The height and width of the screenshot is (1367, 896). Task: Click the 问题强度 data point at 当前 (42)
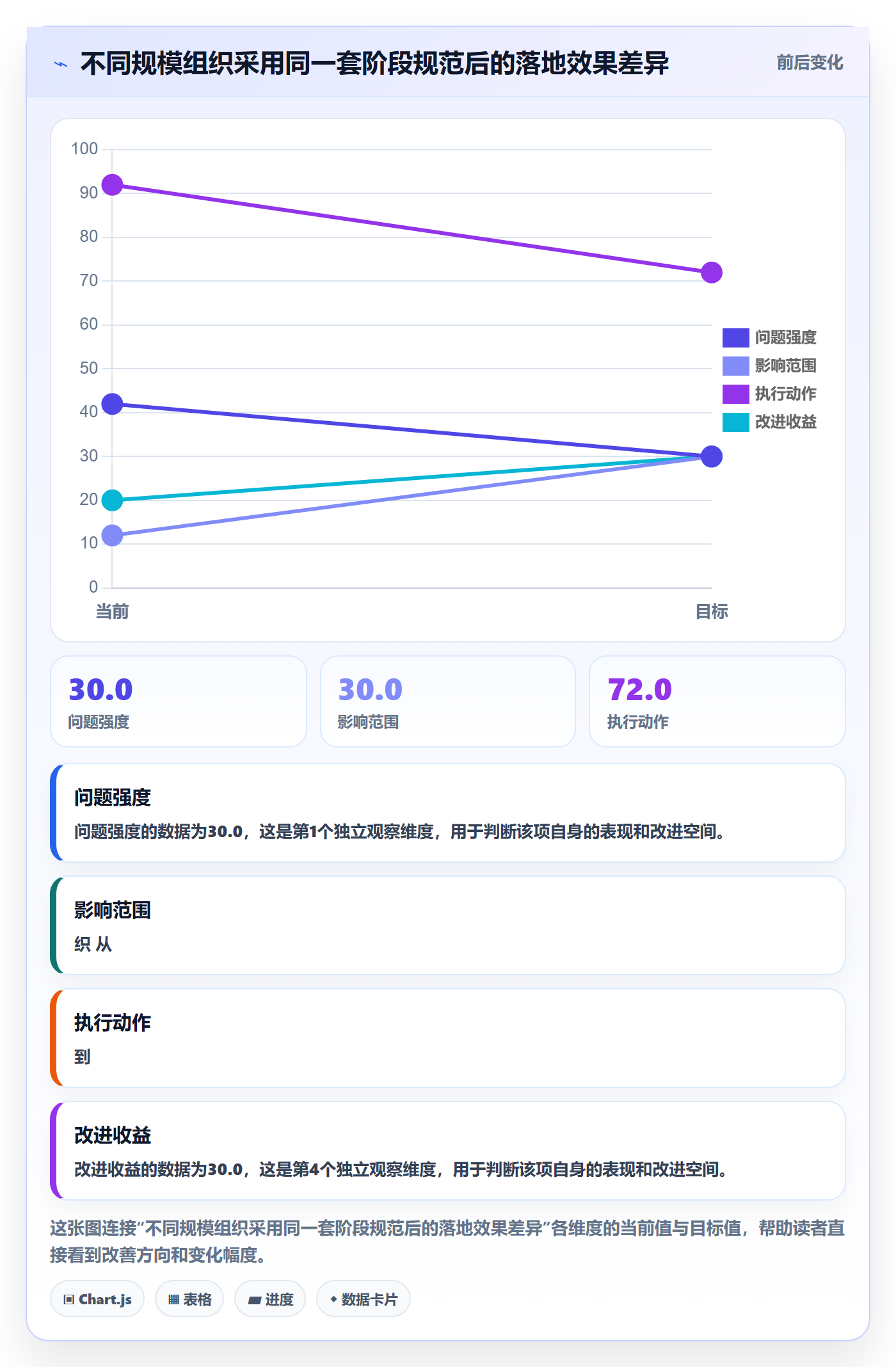click(112, 404)
